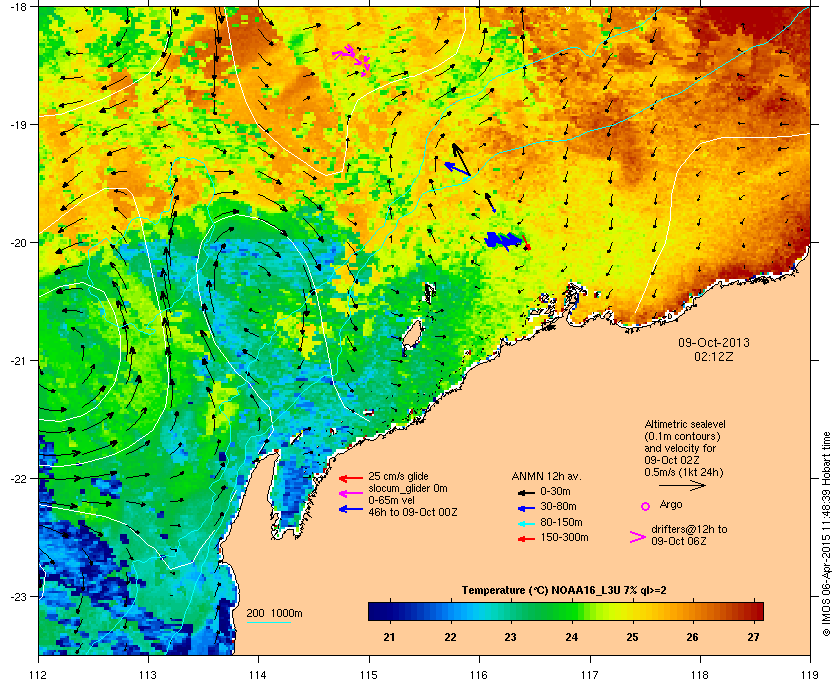Click the magenta drifters chevron symbol
This screenshot has height=680, width=840.
pos(638,537)
